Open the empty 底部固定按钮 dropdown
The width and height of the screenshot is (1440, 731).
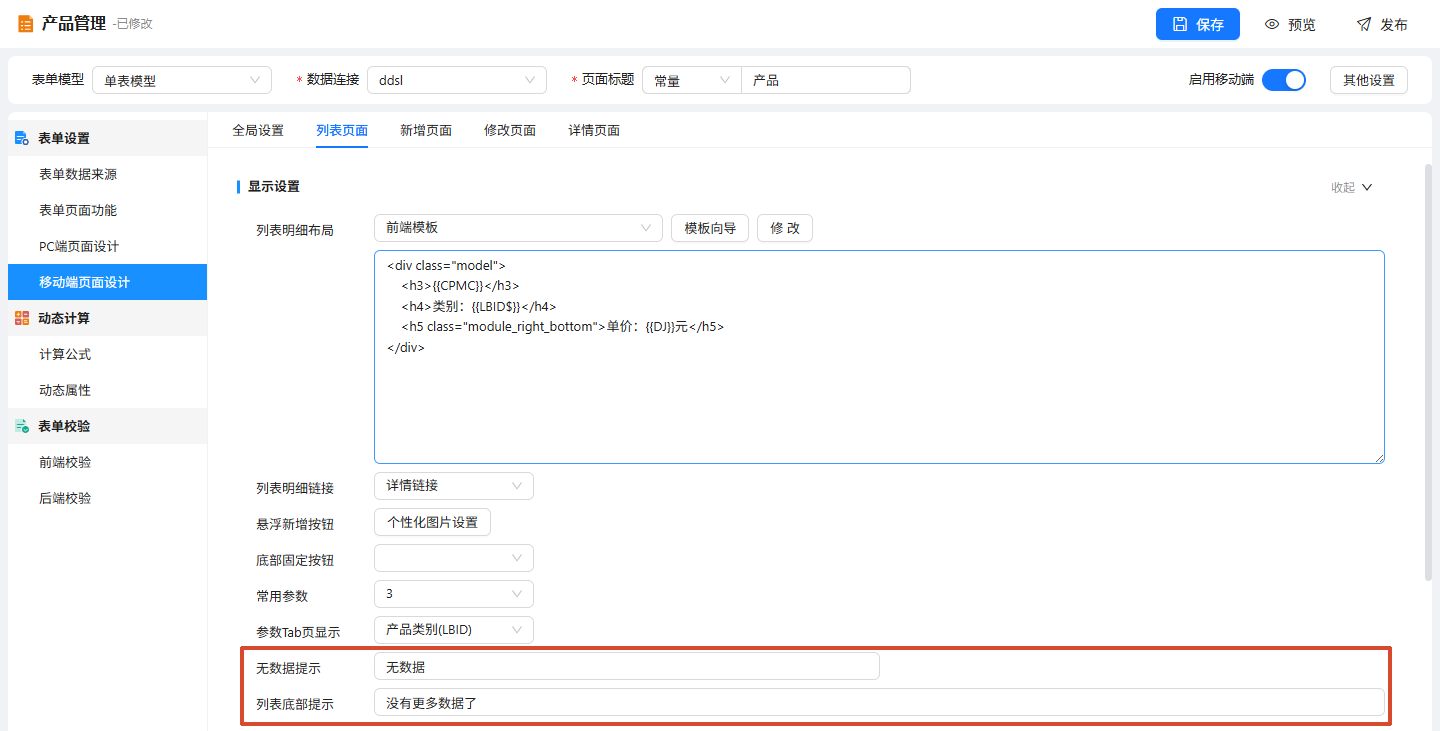454,558
